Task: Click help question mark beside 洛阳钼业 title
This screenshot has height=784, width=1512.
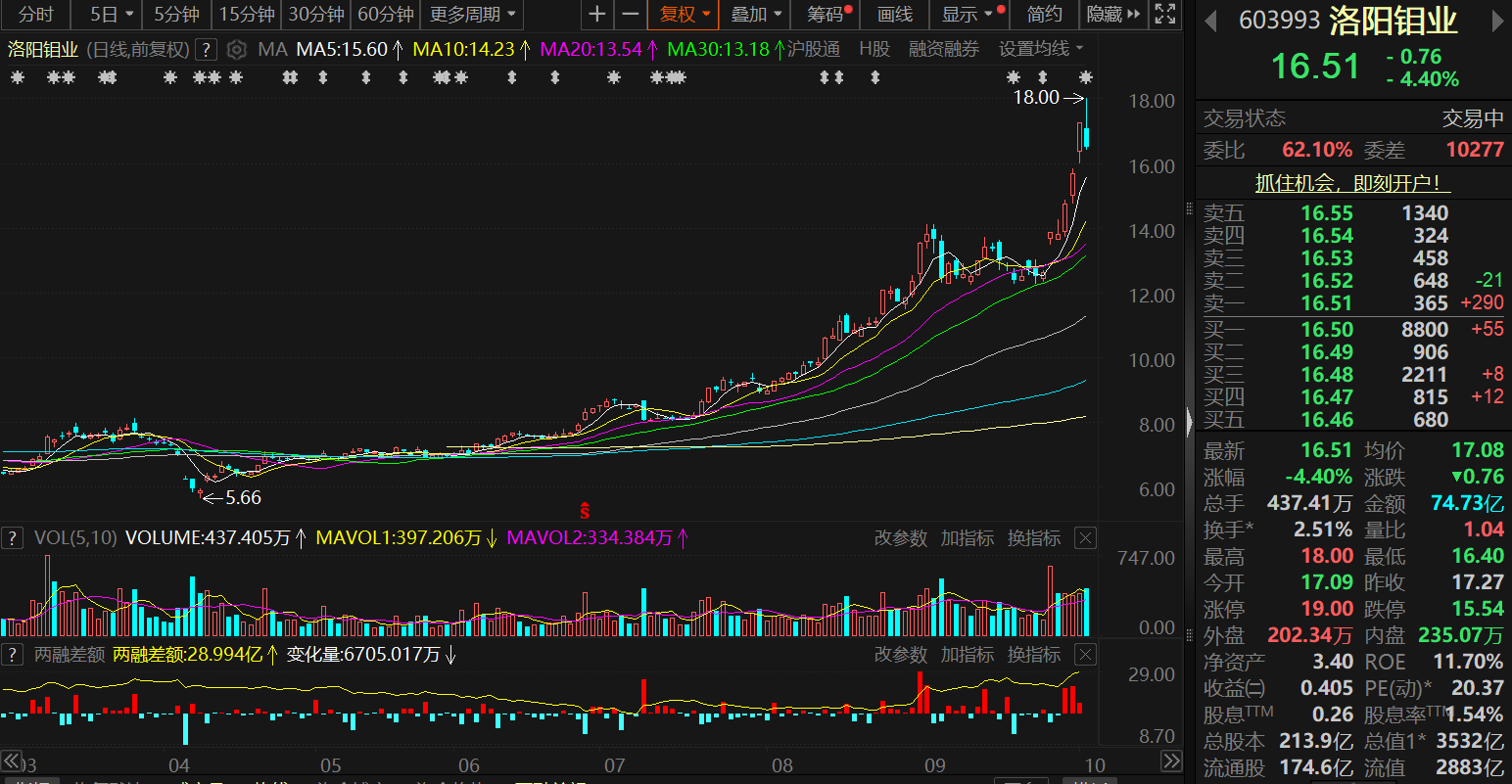Action: coord(206,50)
